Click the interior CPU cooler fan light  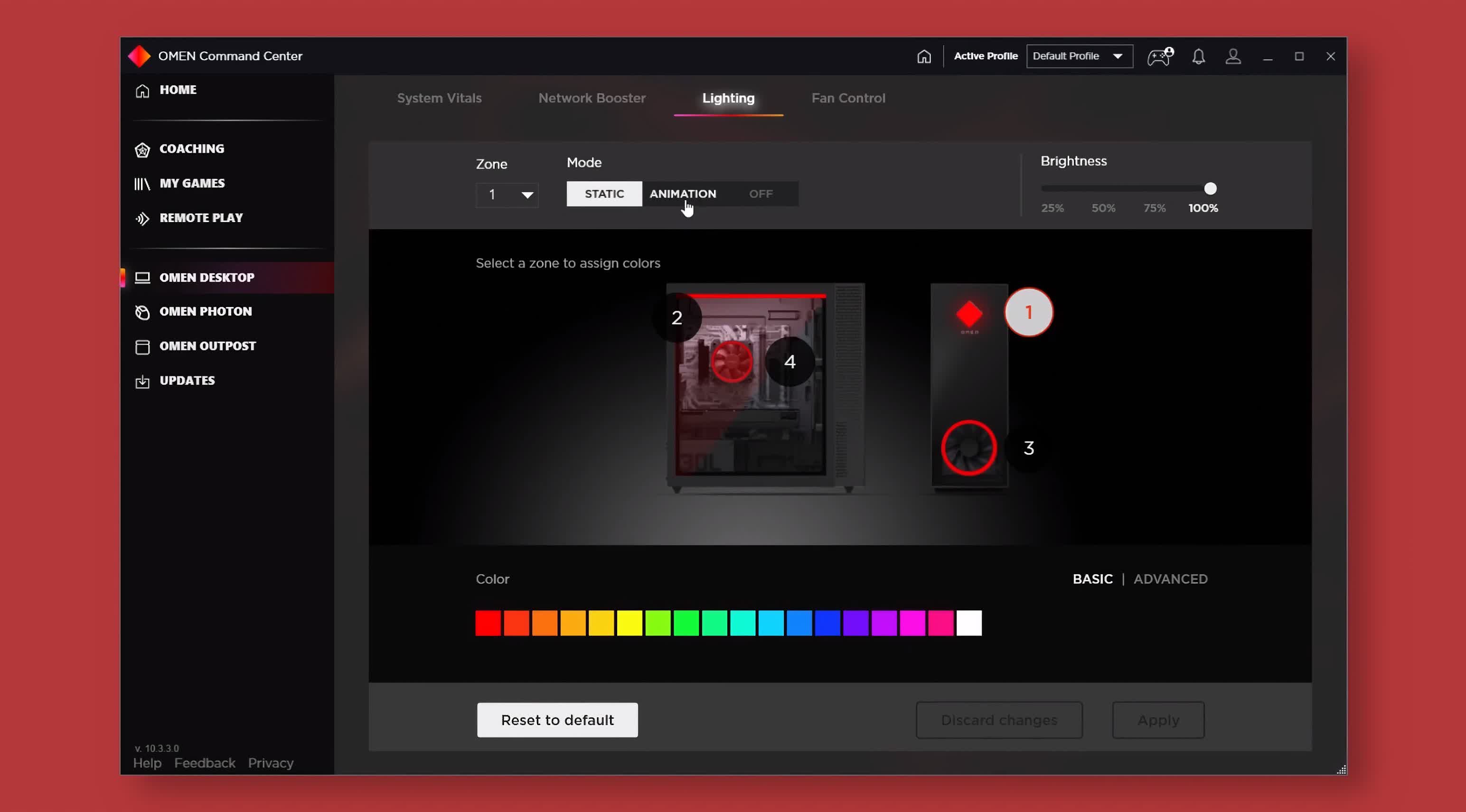point(732,361)
